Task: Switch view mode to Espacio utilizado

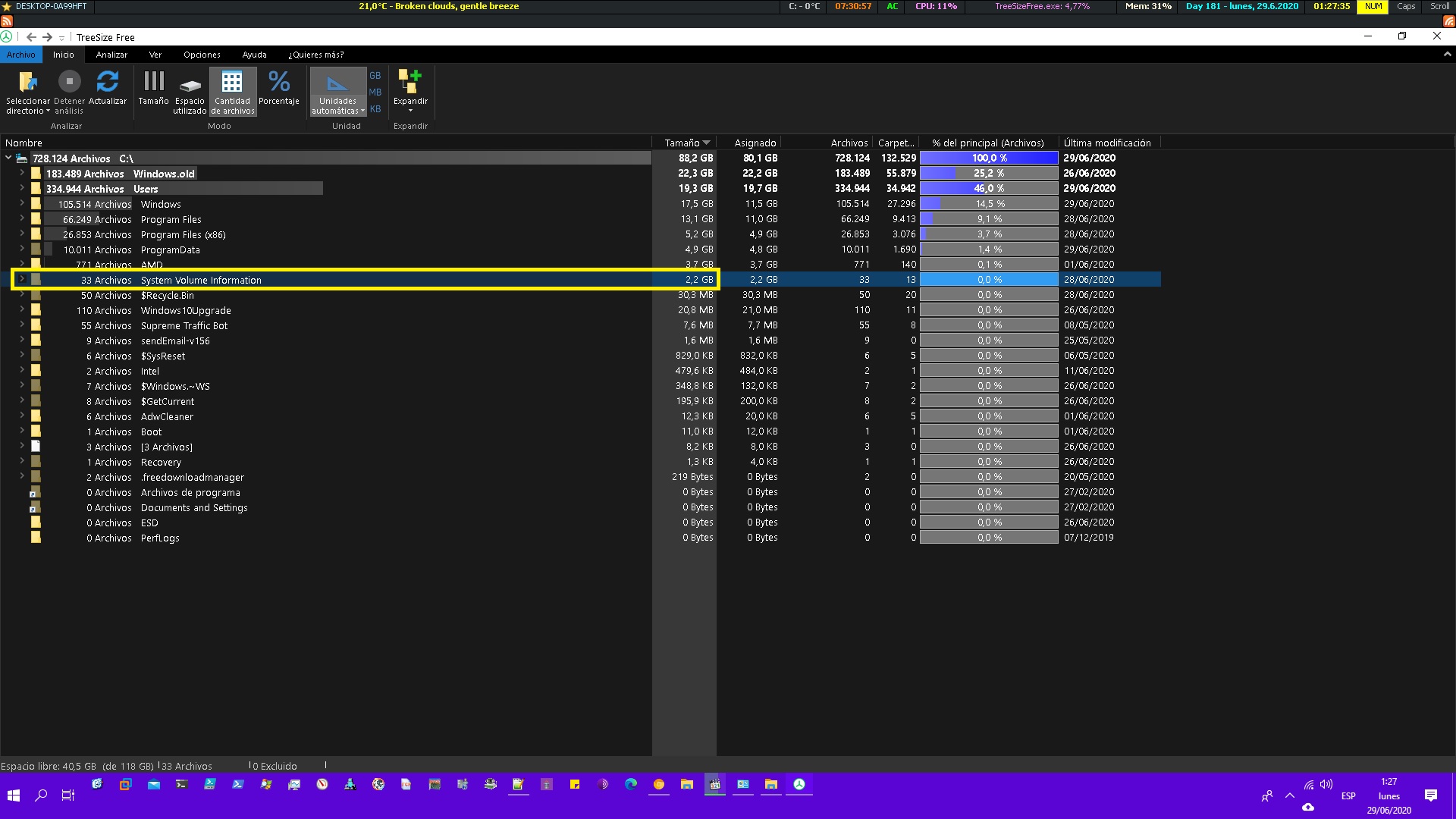Action: tap(190, 93)
